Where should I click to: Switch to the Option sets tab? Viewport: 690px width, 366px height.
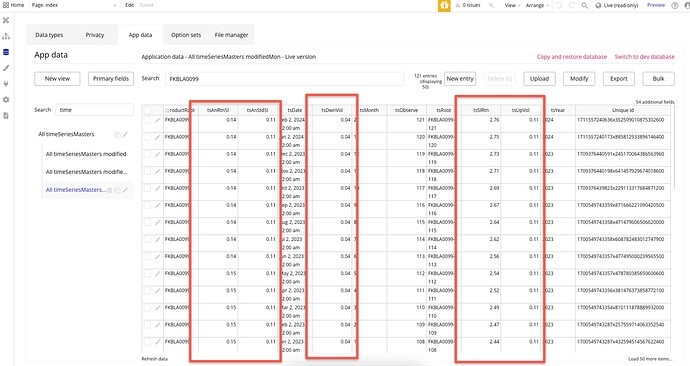click(186, 35)
